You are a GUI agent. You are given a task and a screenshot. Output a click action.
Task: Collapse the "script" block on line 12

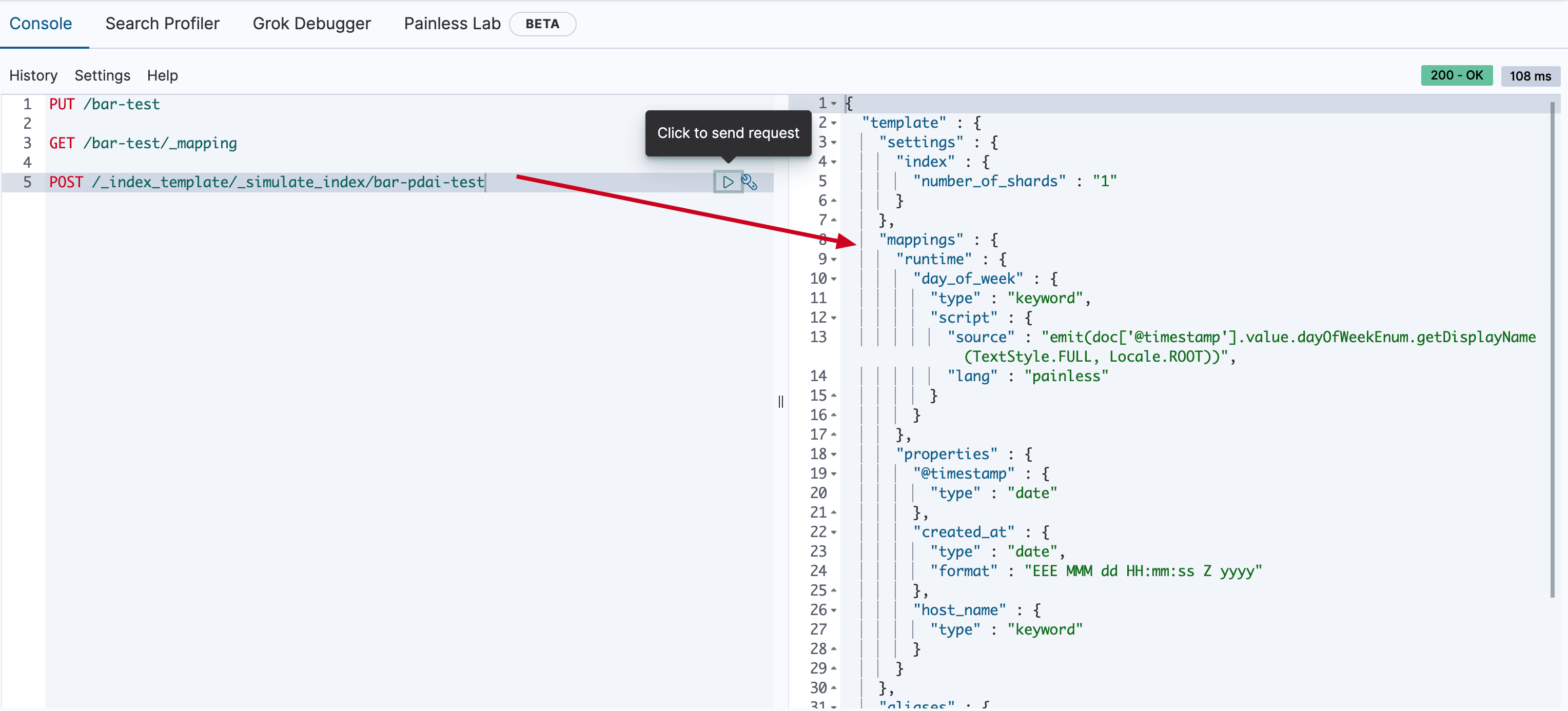[x=834, y=319]
